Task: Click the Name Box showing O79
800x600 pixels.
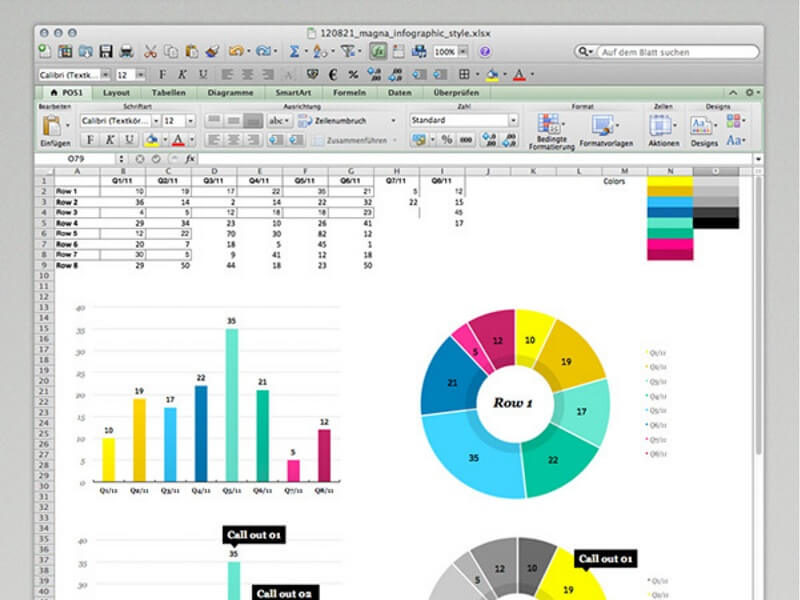Action: (x=77, y=159)
